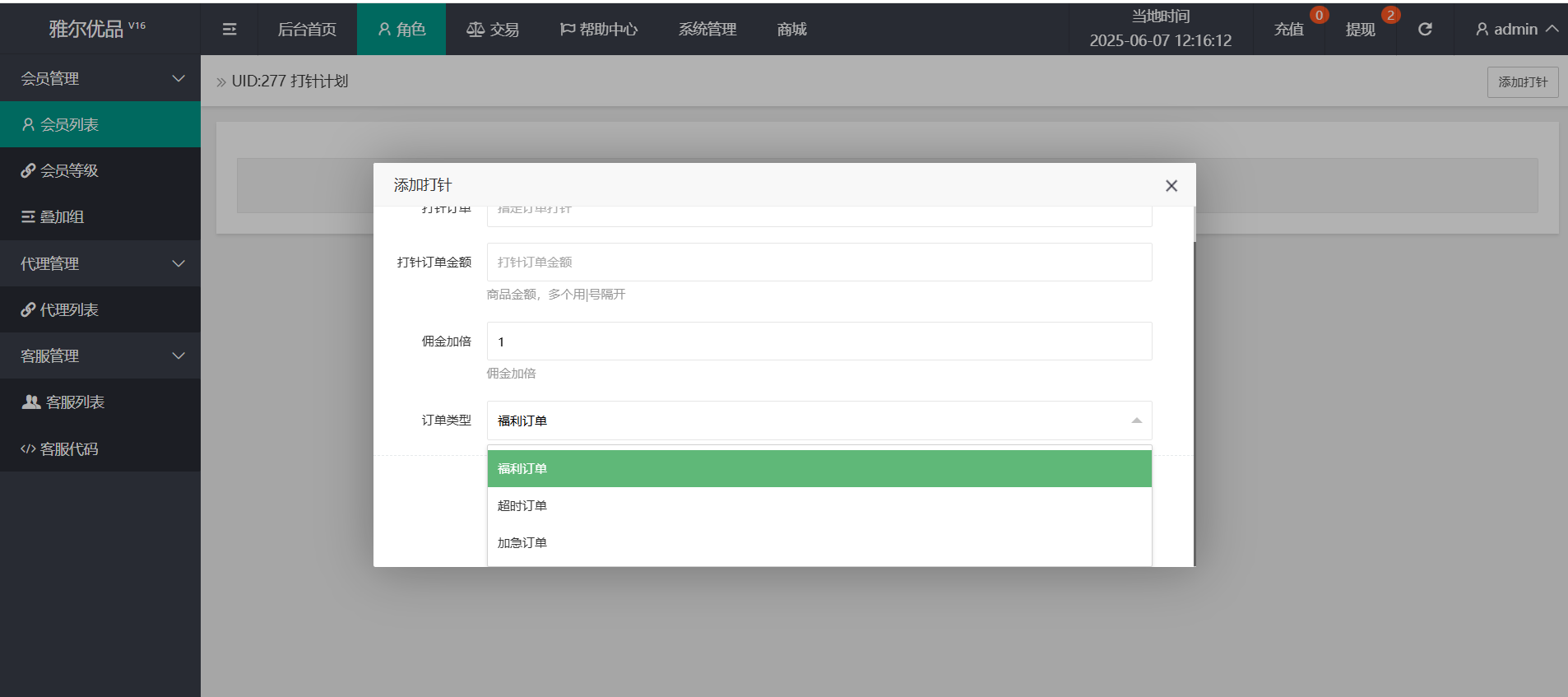Open the 提现 withdrawal notifications
Screen dimensions: 1568x697
point(1360,30)
